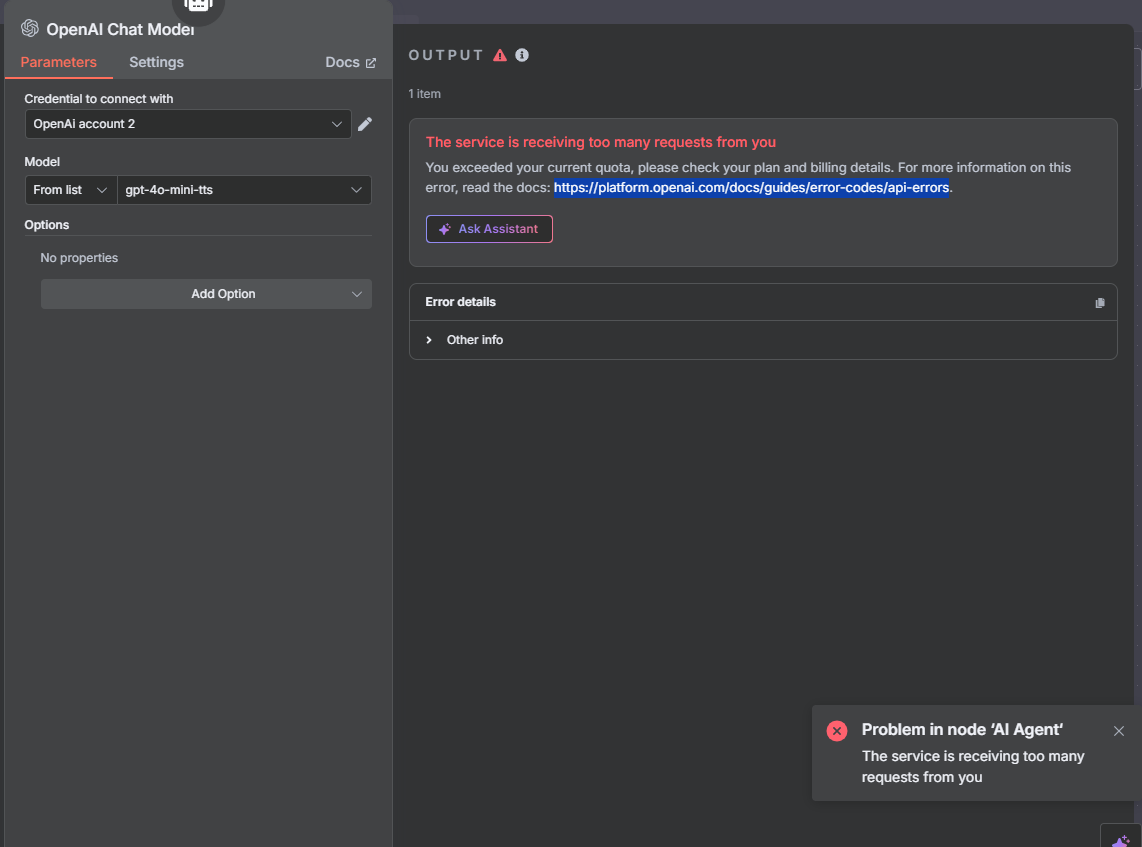Open the 'From list' mode dropdown

[71, 190]
